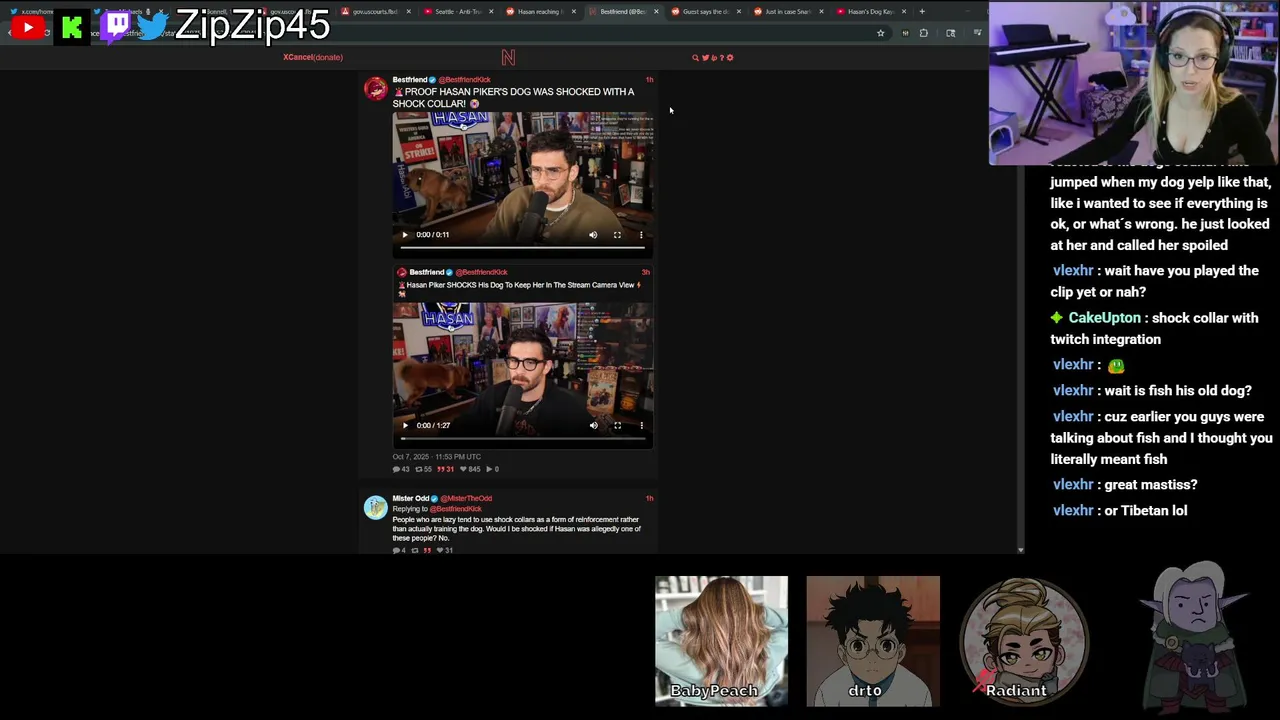Close the 'Seattle - Anti-Tru' tab

tap(491, 11)
